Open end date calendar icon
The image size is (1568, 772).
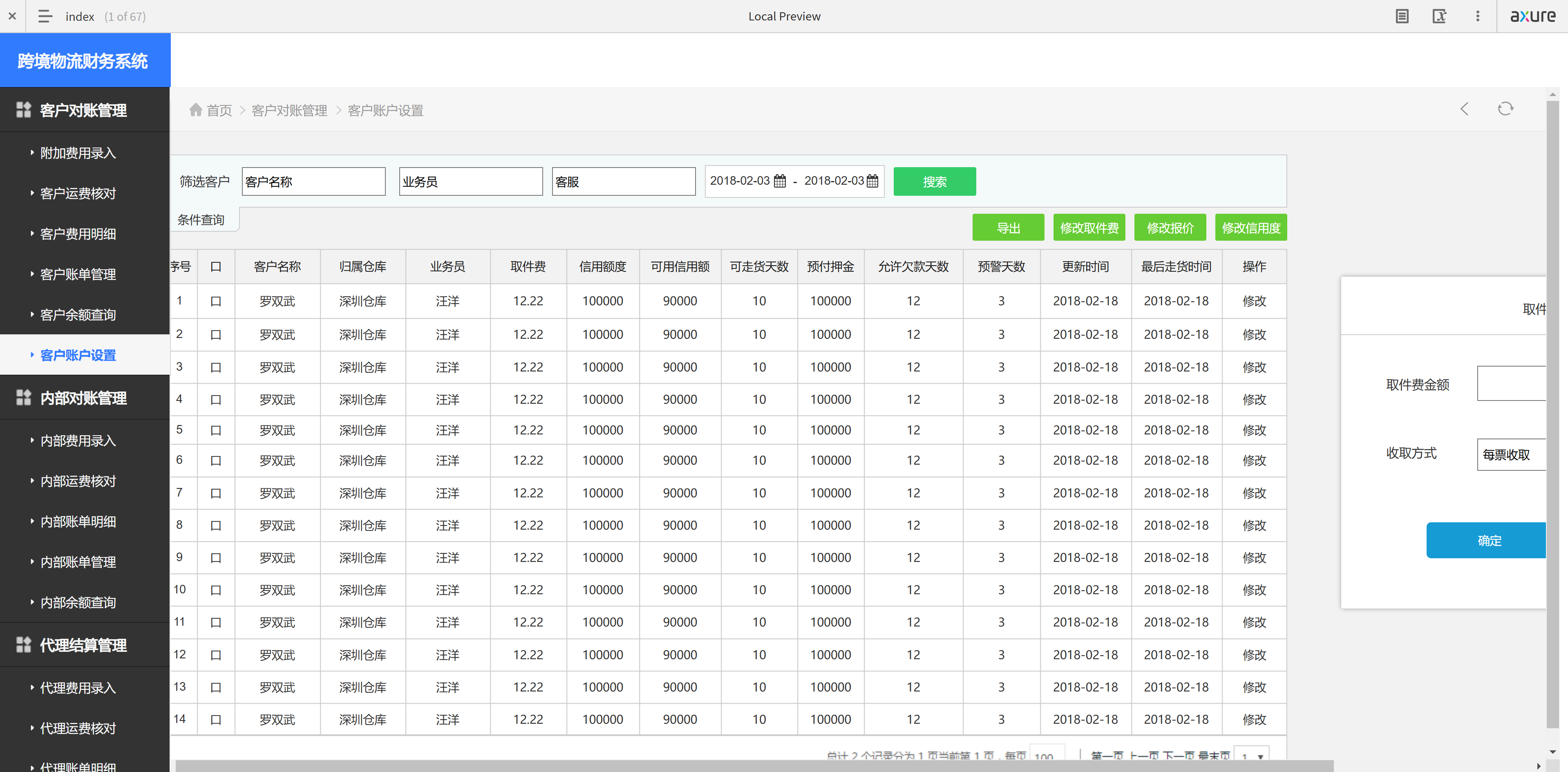872,181
